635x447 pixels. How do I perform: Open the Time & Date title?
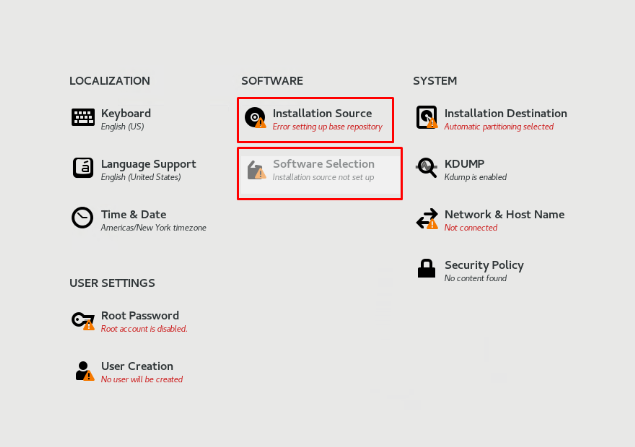coord(134,214)
